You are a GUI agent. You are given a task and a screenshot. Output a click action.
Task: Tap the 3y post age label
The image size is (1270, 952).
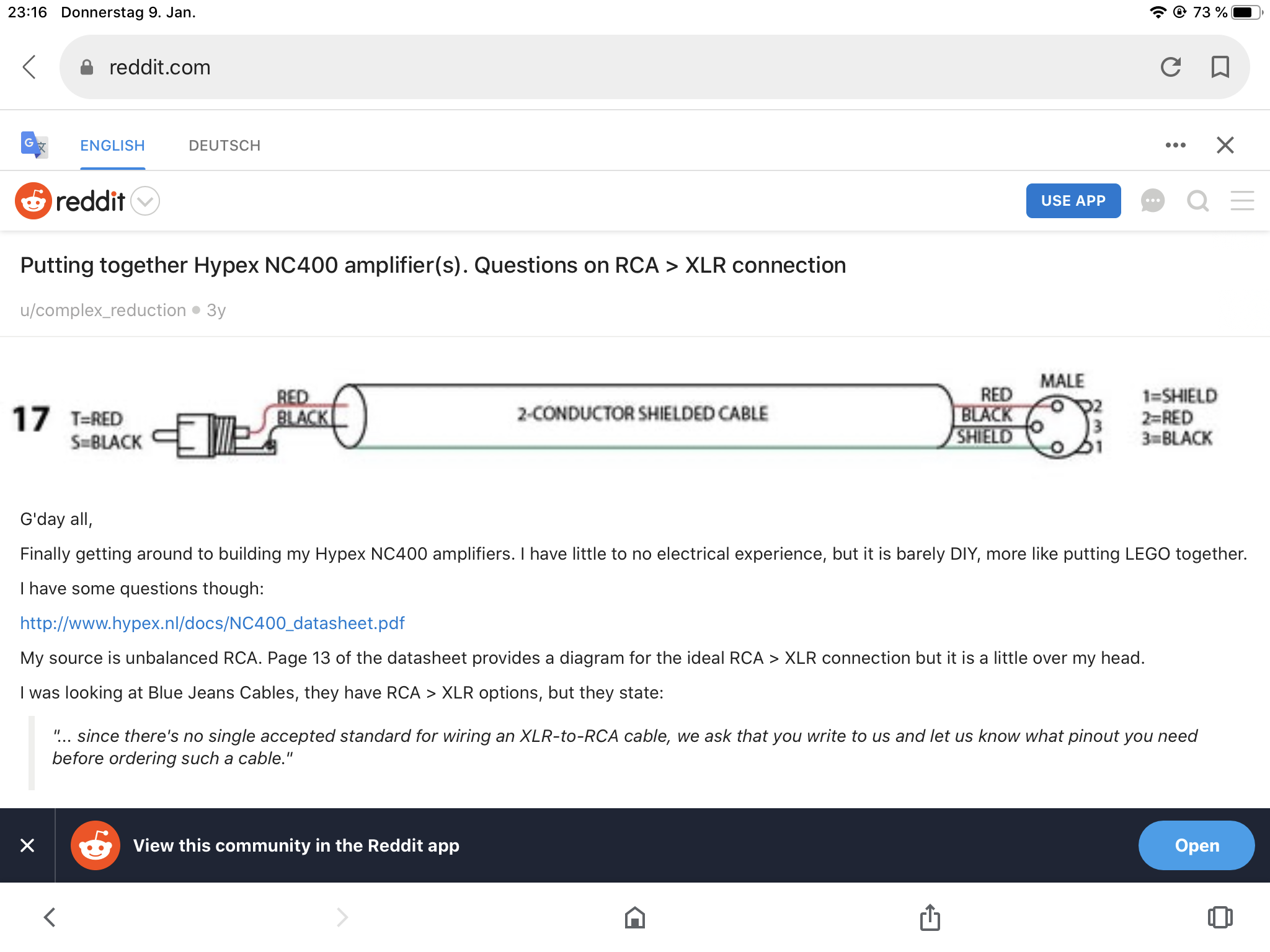tap(216, 310)
